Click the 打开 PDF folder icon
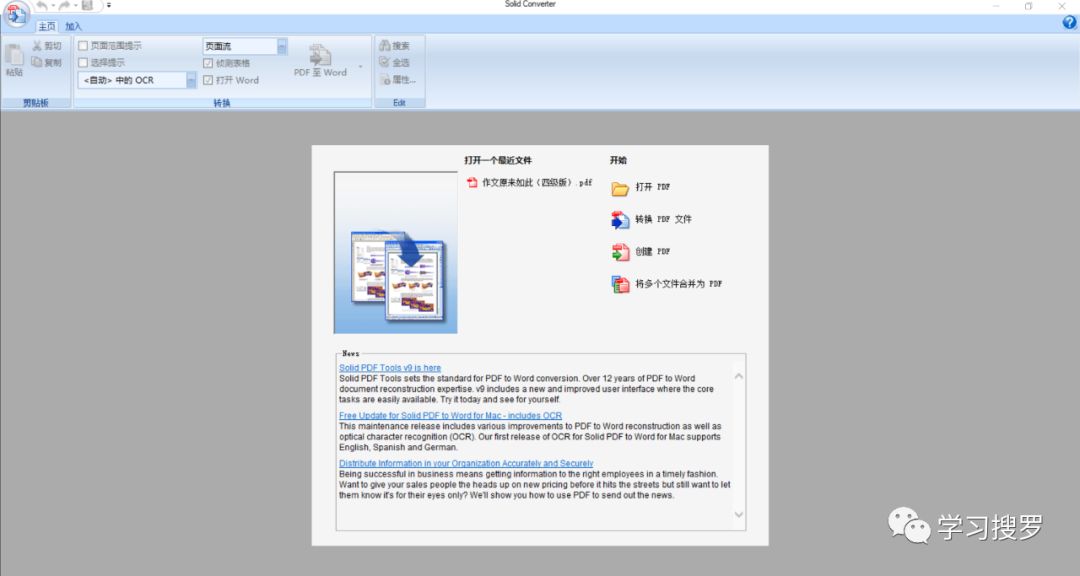The width and height of the screenshot is (1080, 576). tap(620, 188)
